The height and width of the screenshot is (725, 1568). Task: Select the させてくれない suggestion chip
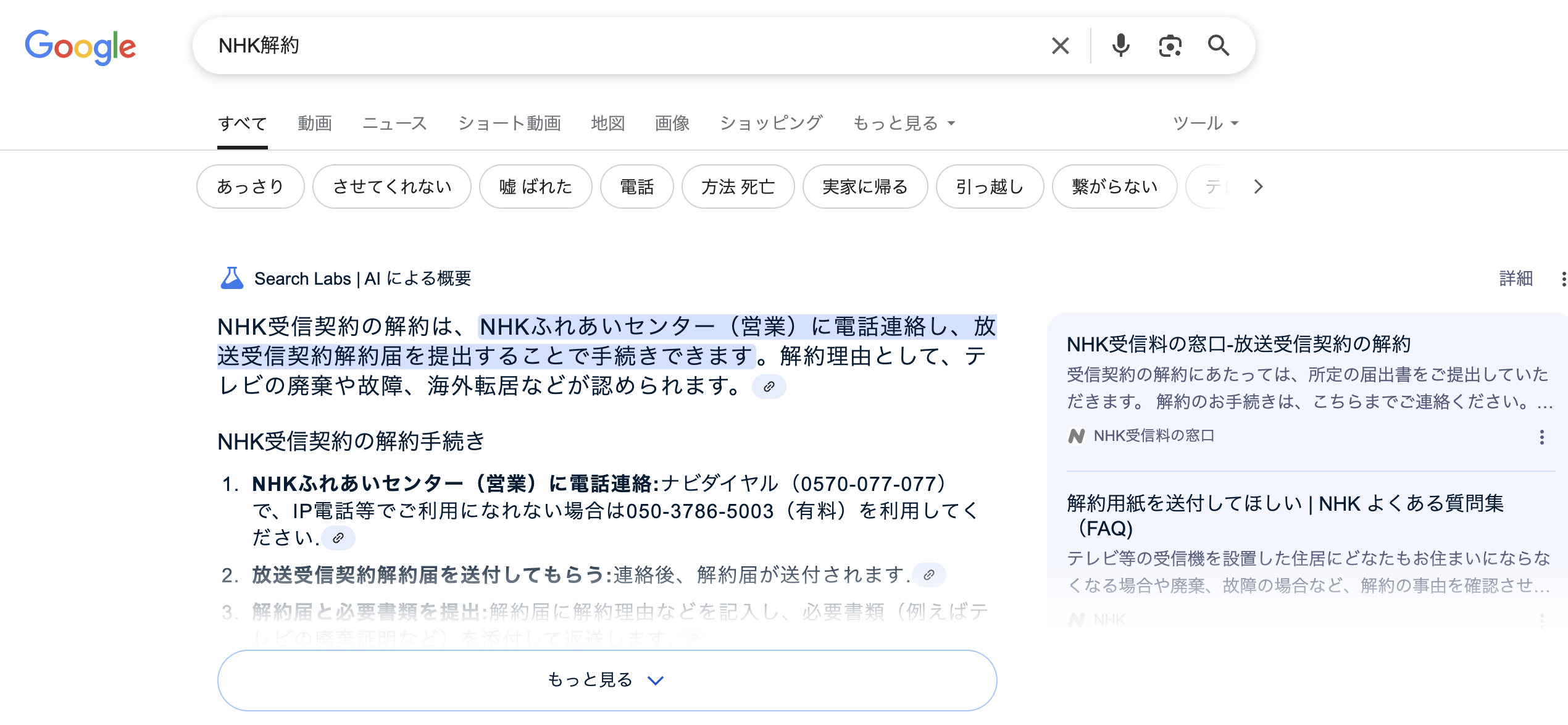click(392, 186)
